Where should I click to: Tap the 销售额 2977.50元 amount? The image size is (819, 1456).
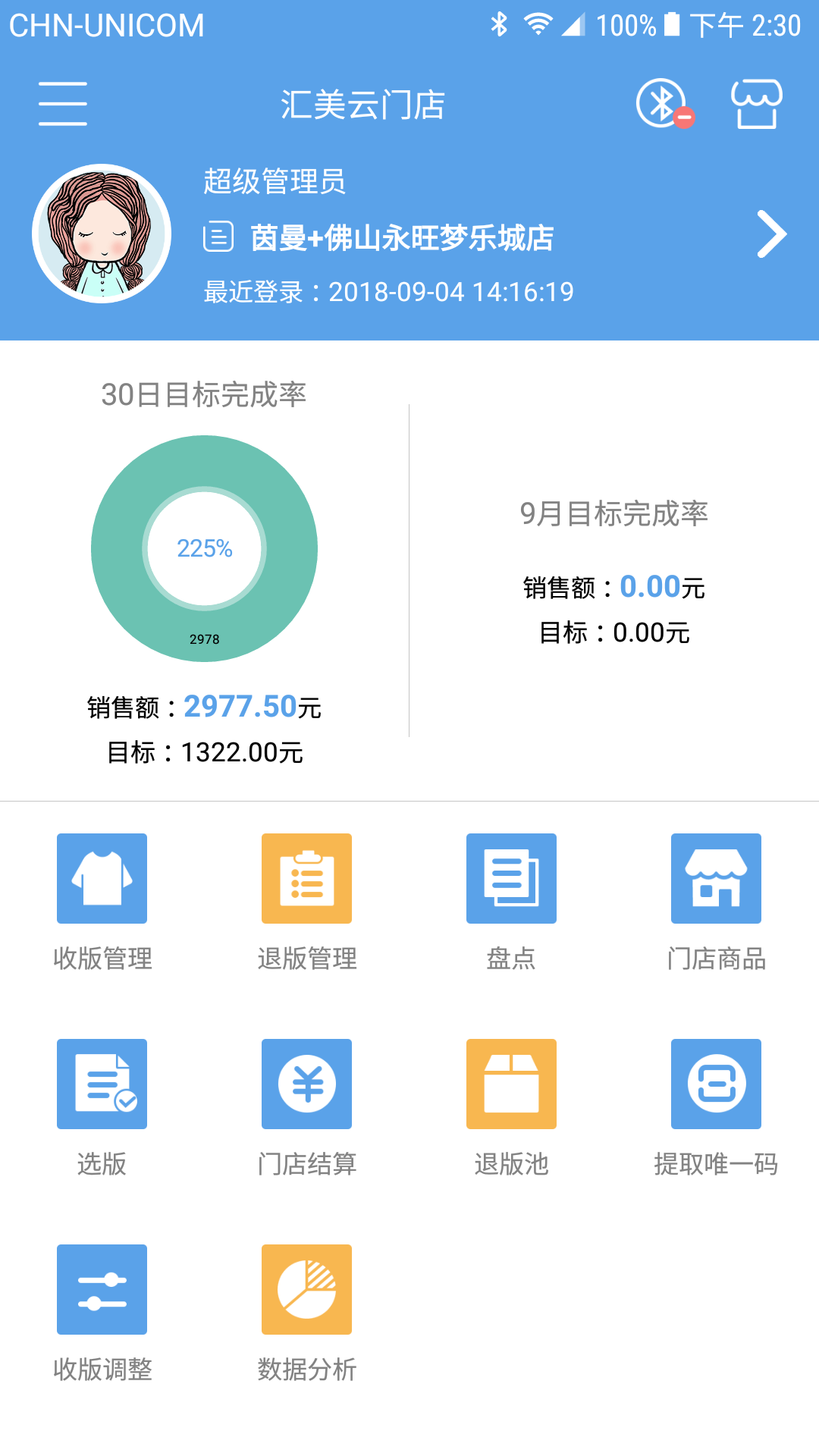pyautogui.click(x=240, y=707)
